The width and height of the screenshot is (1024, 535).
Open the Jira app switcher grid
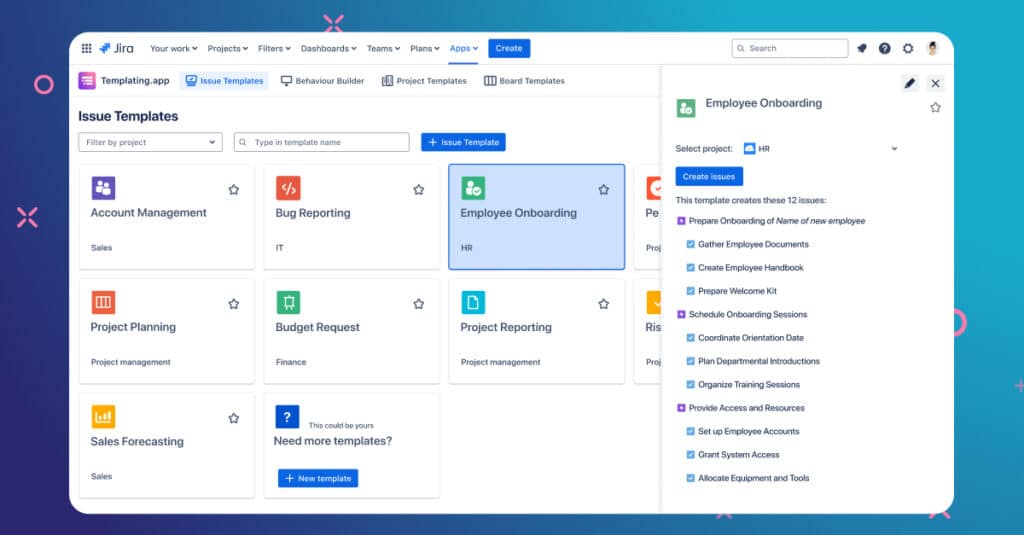coord(86,48)
